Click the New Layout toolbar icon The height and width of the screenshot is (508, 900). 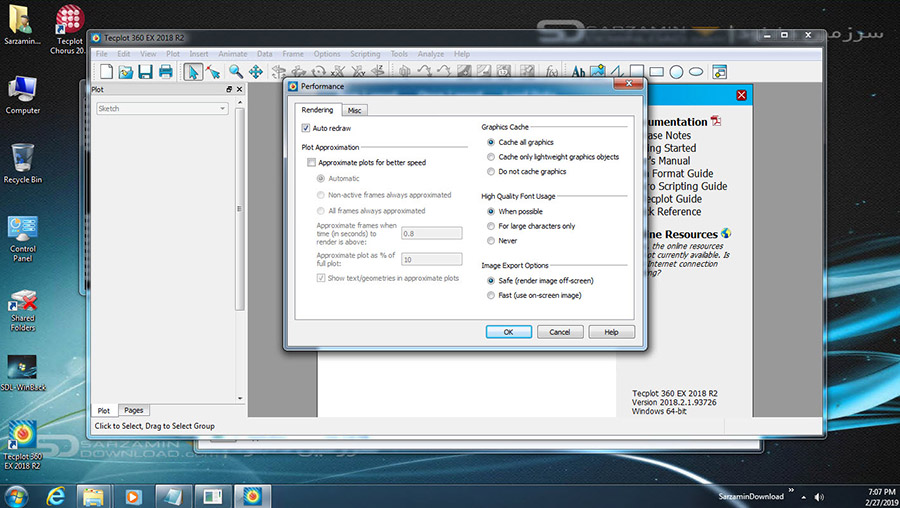click(x=106, y=72)
